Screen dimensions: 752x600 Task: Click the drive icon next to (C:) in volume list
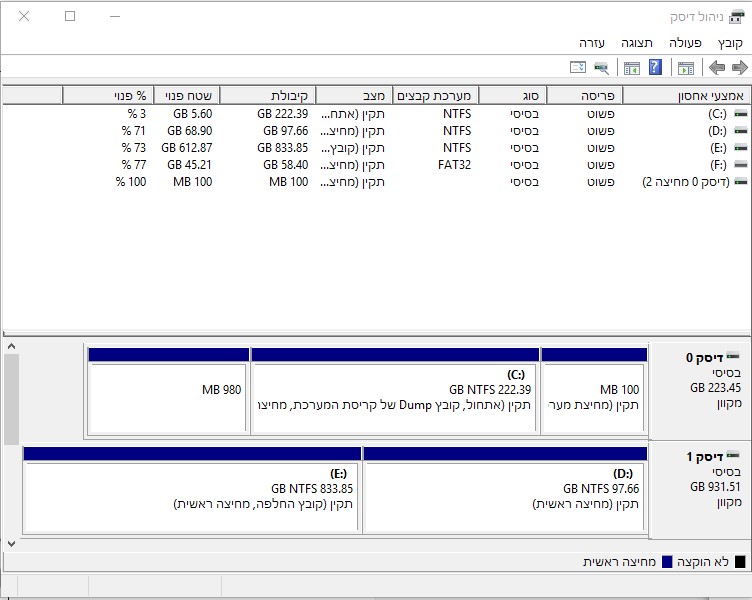[739, 114]
